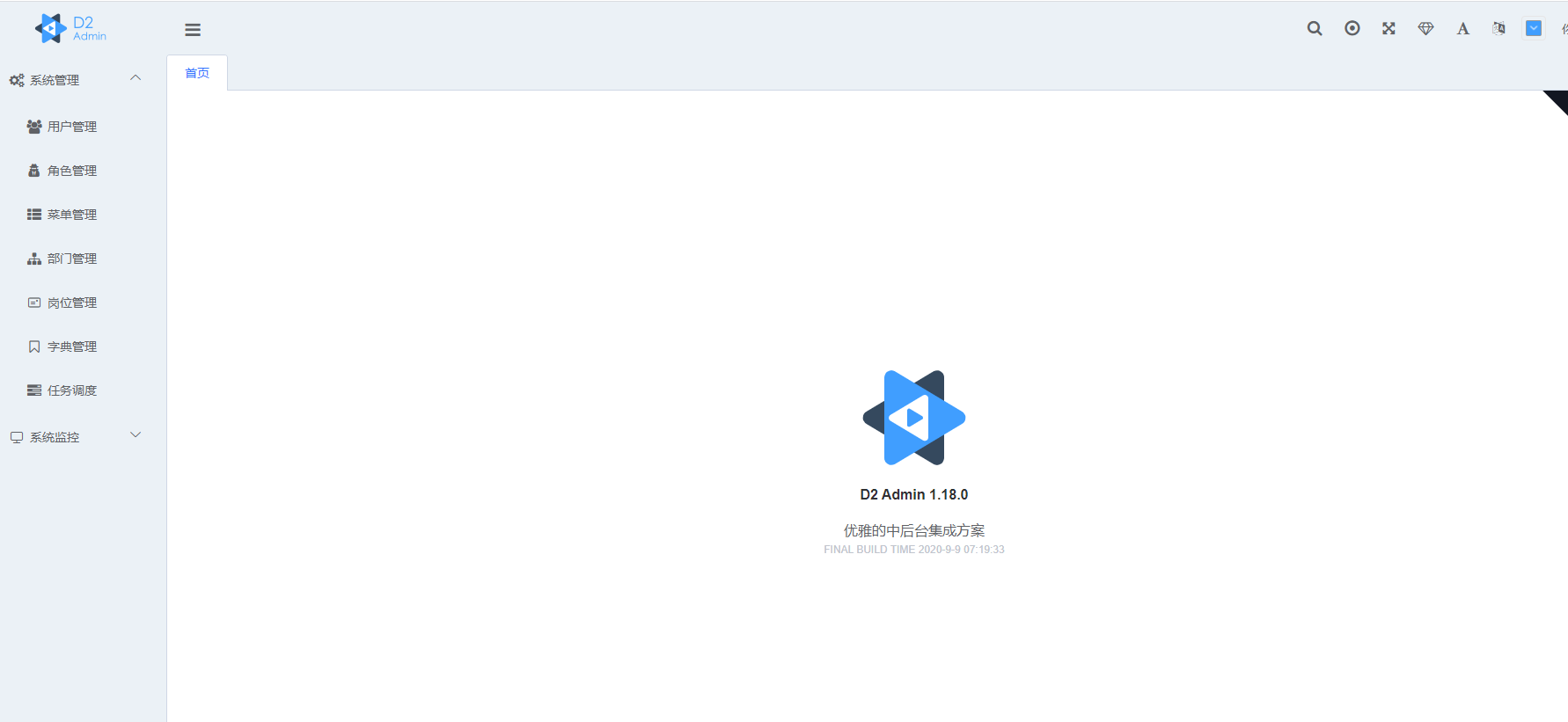This screenshot has width=1568, height=722.
Task: Change font size with the A icon
Action: point(1462,28)
